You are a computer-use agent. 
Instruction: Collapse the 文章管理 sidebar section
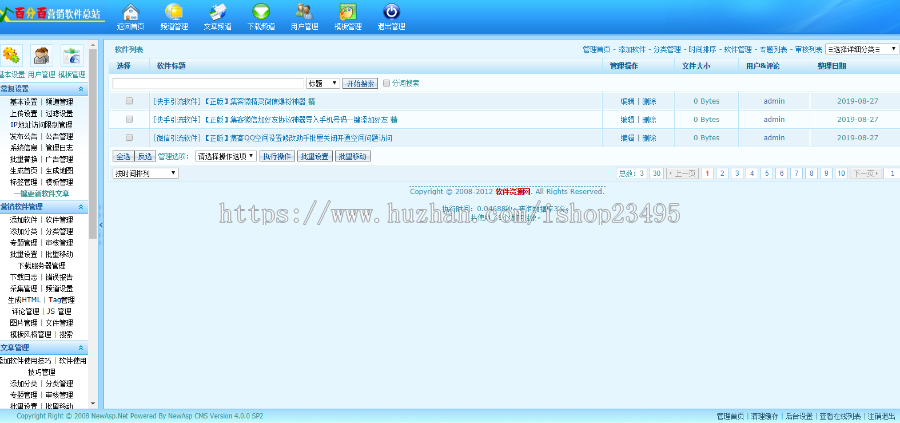click(x=81, y=348)
